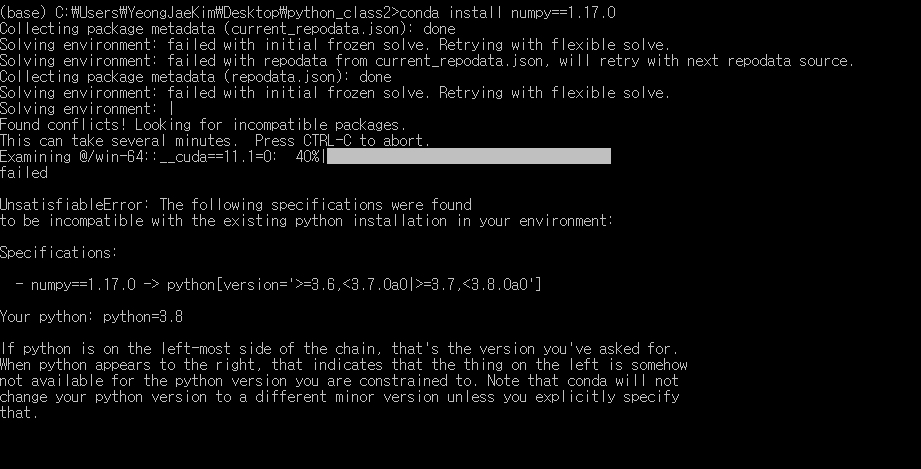Click 'will retry with next repodata source' text

706,61
